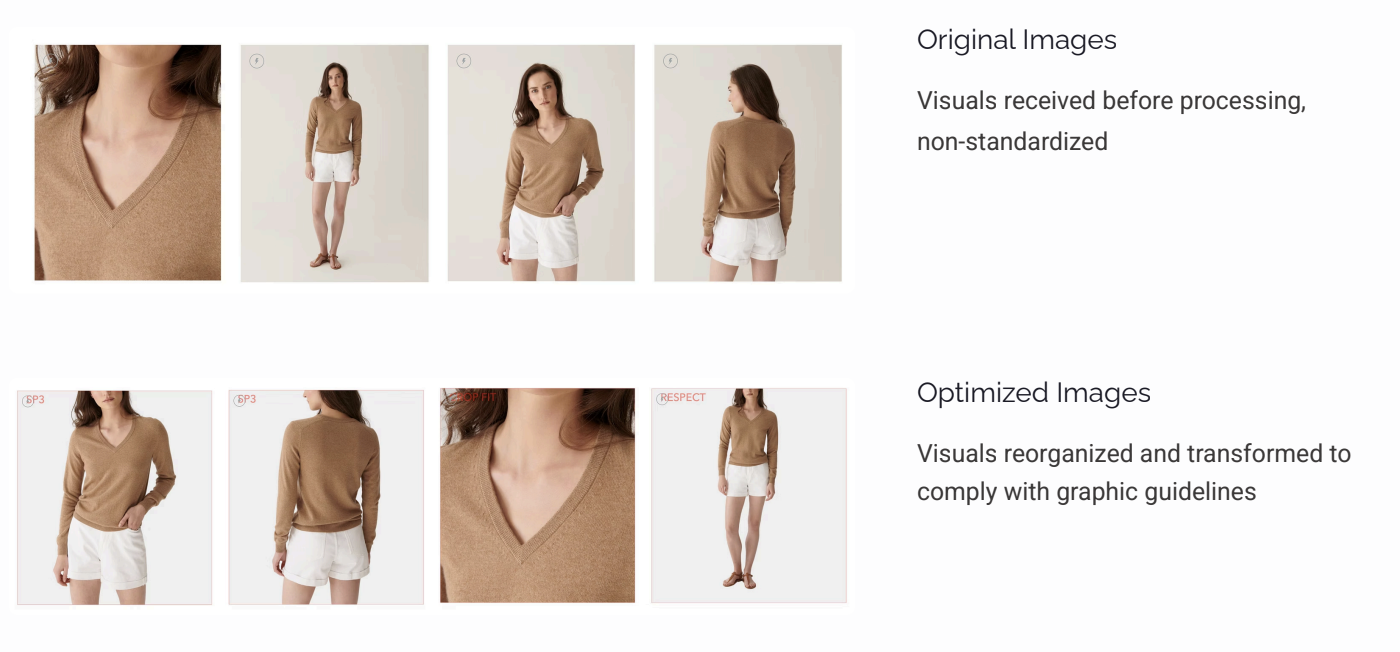Open original V-neck close-up thumbnail
Viewport: 1400px width, 652px height.
[128, 162]
